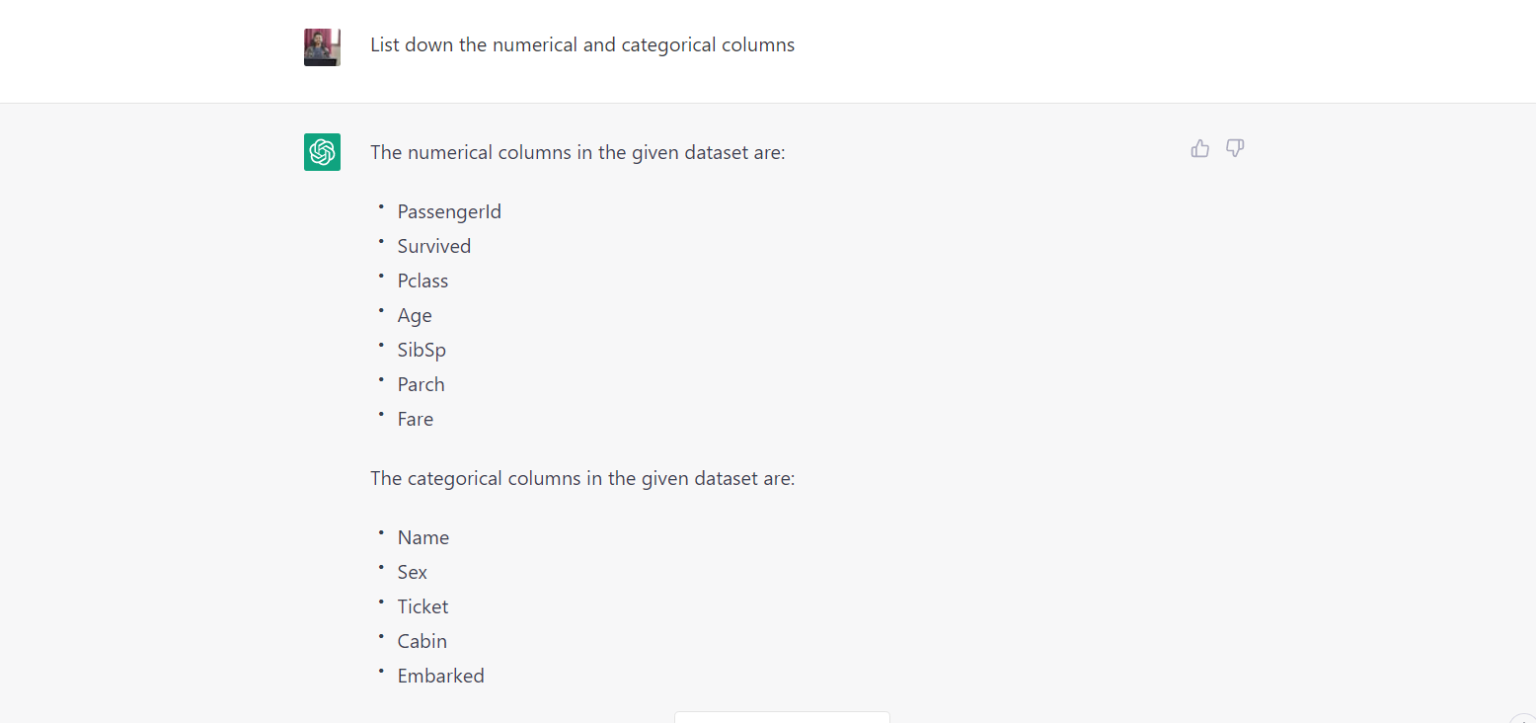Click the Name list item
Image resolution: width=1536 pixels, height=723 pixels.
pos(423,538)
